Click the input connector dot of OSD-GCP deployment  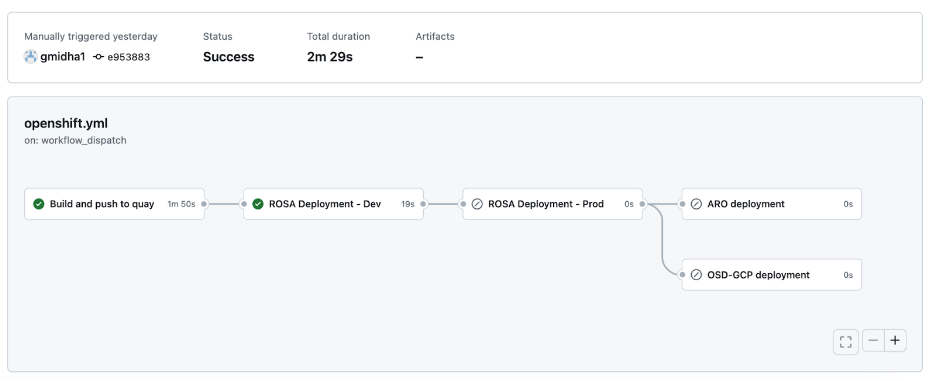pos(682,275)
